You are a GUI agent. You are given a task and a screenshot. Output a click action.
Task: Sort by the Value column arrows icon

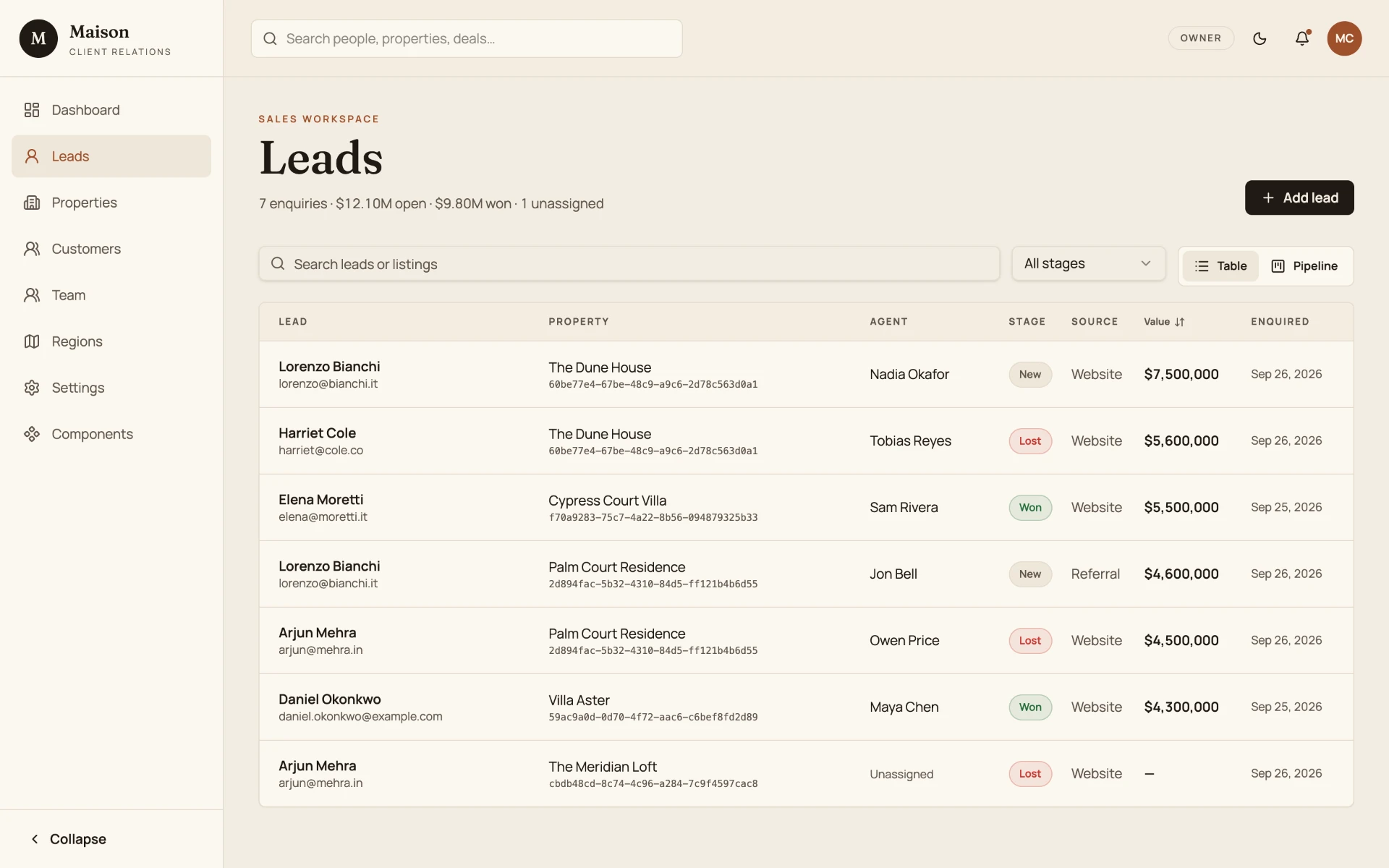[x=1180, y=322]
